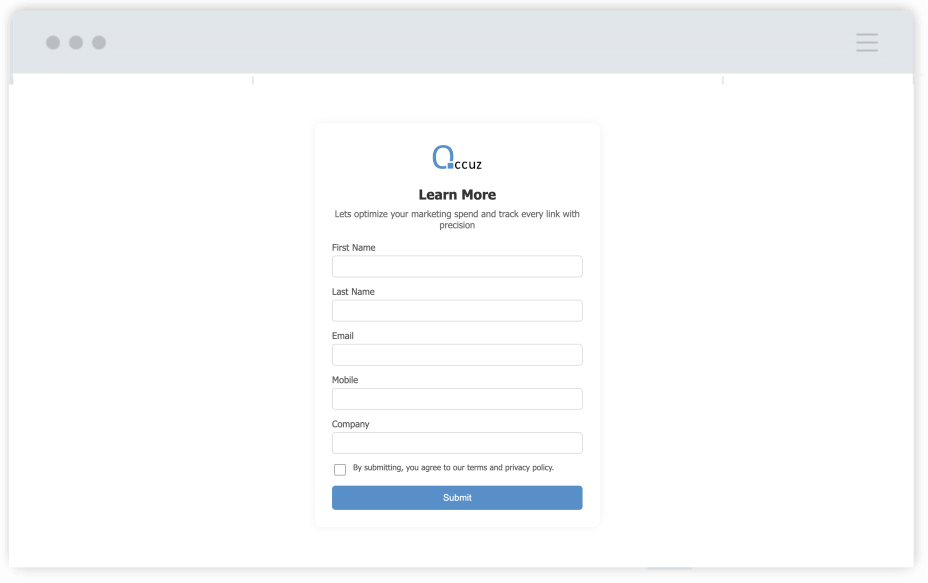Enable the terms agreement checkbox

coord(340,469)
